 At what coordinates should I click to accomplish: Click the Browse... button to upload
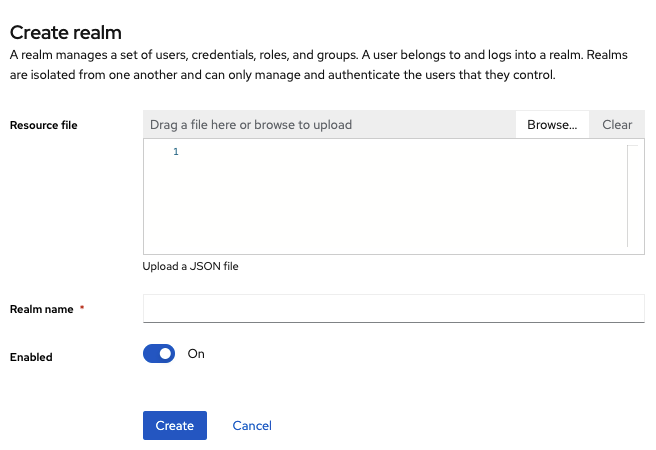coord(552,125)
